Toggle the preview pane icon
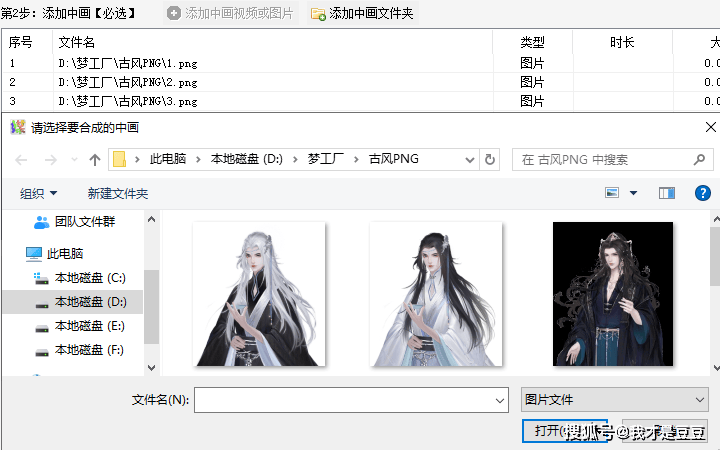 666,193
